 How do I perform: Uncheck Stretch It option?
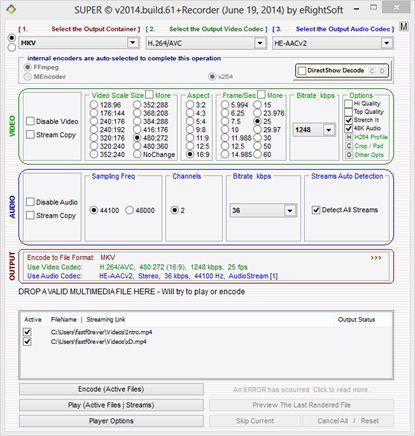(x=349, y=120)
